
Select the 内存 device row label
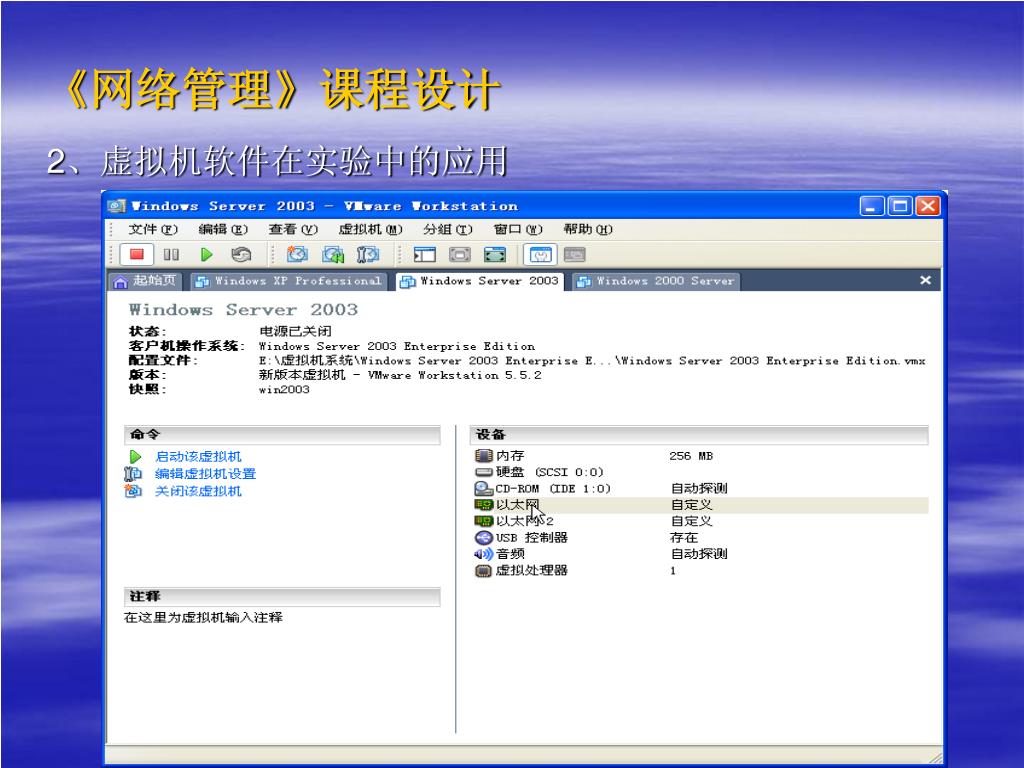[x=510, y=456]
